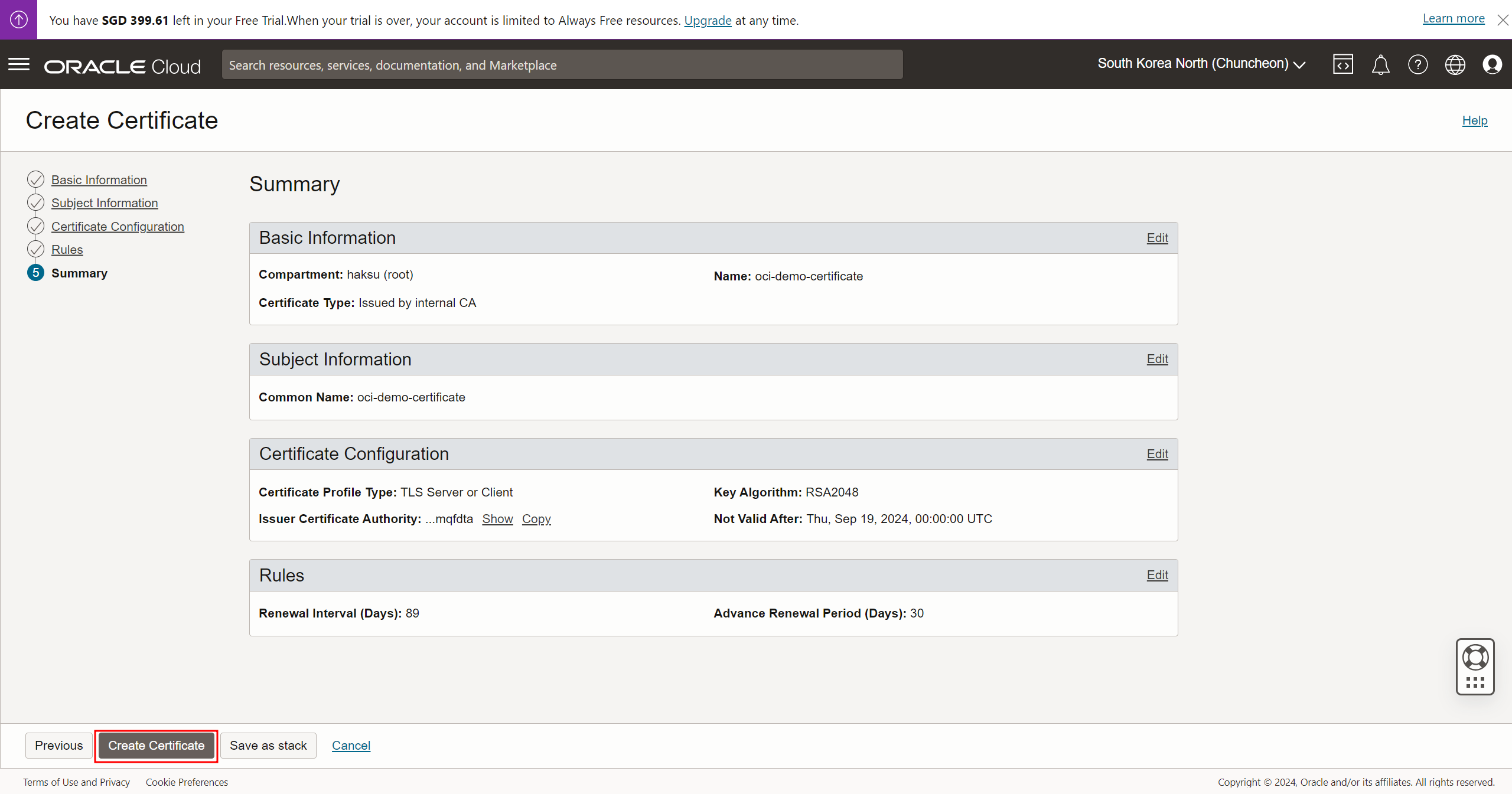This screenshot has width=1512, height=794.
Task: Click the support lifebuoy widget
Action: tap(1475, 658)
